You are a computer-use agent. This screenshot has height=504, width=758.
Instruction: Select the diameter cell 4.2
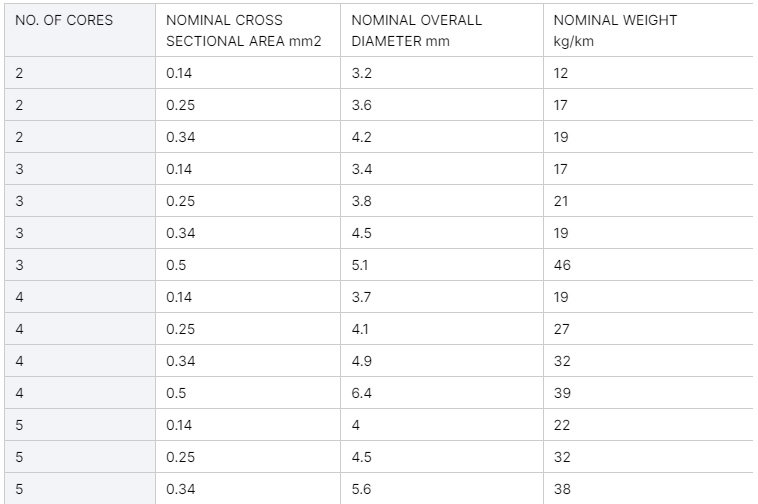[442, 137]
